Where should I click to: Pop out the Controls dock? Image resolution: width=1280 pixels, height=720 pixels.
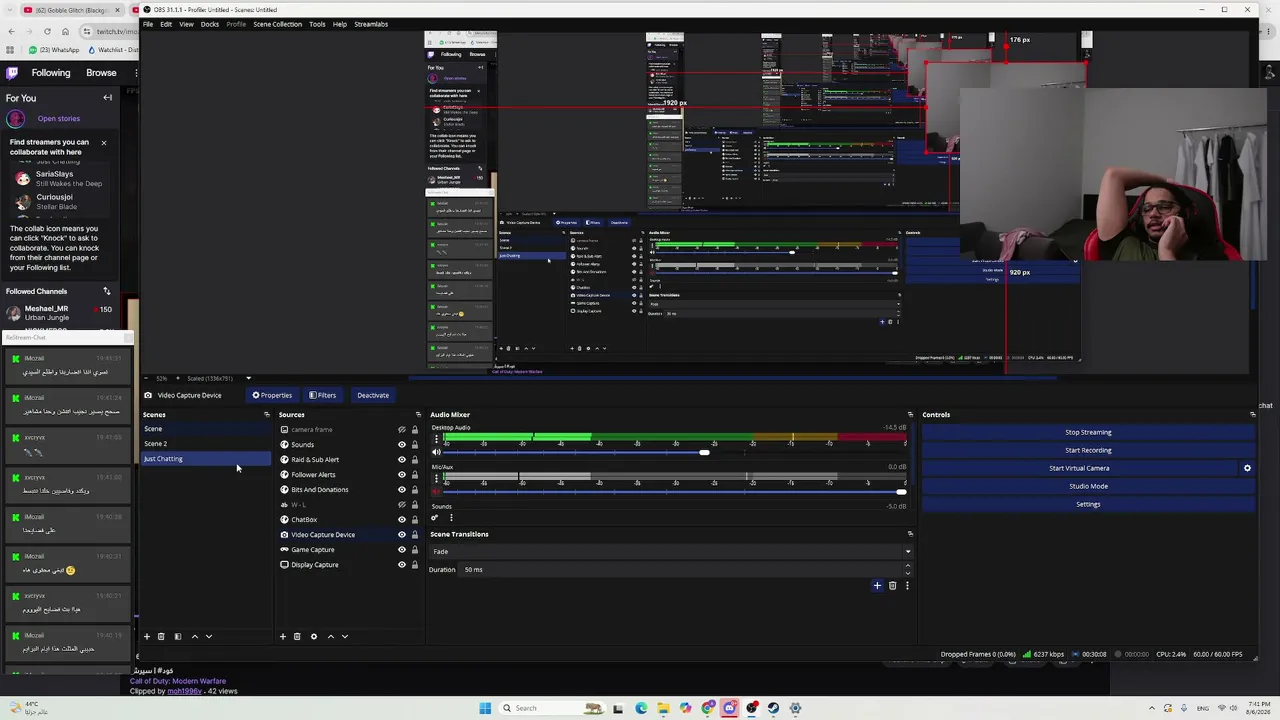point(1252,414)
